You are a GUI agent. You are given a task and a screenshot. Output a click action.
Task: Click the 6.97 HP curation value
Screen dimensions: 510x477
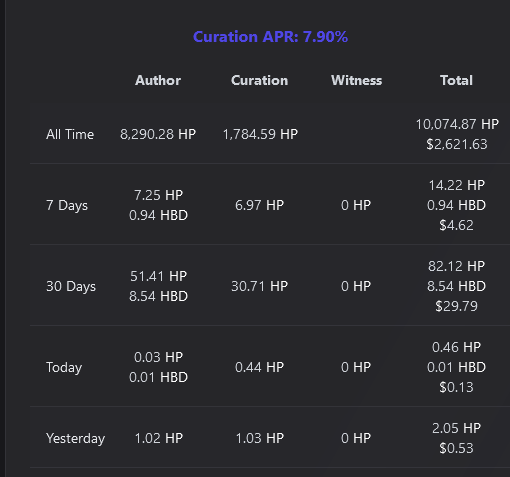[259, 205]
